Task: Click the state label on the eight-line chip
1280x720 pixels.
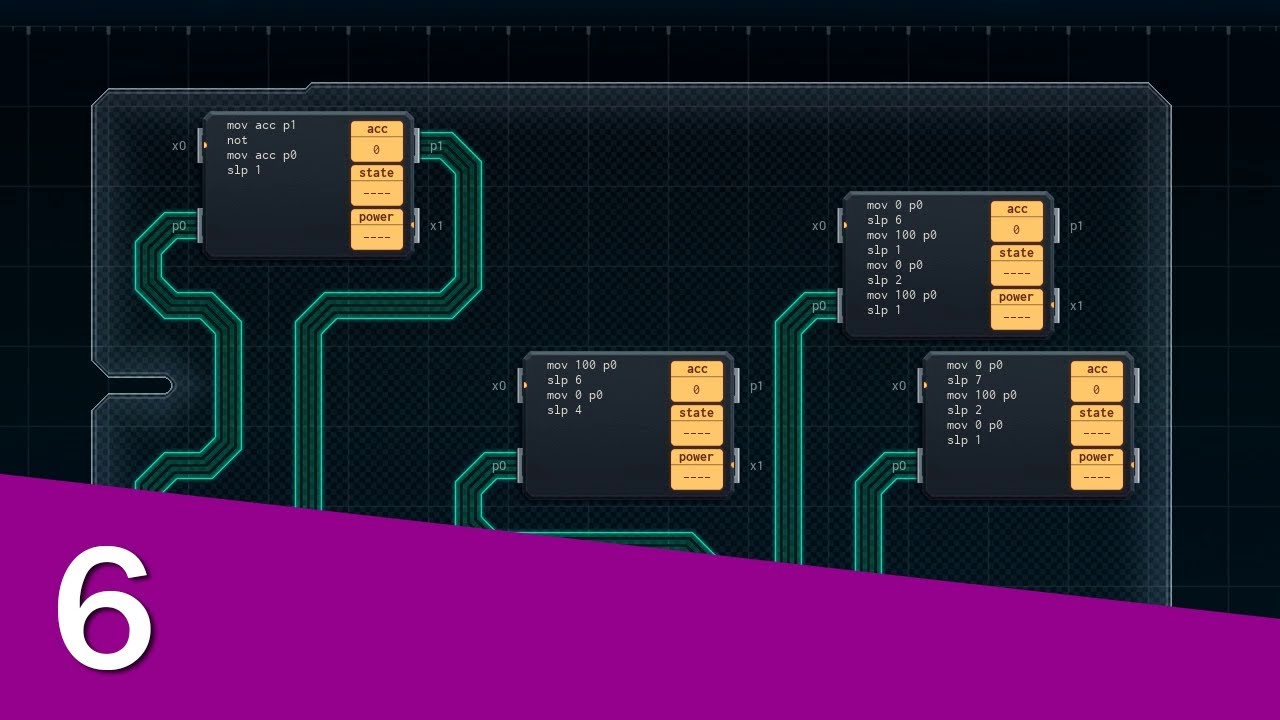Action: tap(1017, 253)
